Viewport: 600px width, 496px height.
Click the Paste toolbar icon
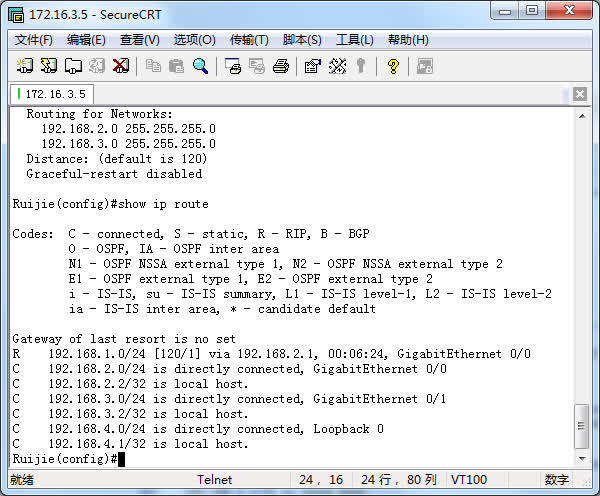click(x=177, y=66)
